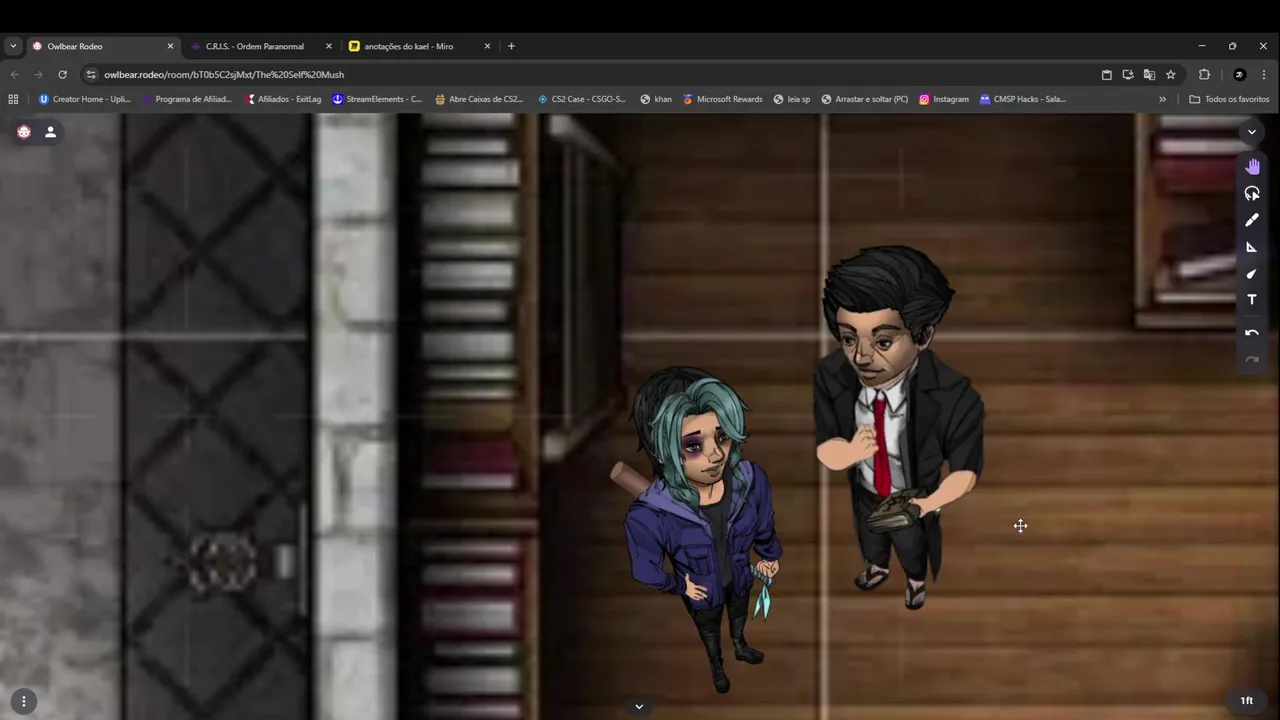Open Creator Home bookmark
This screenshot has height=720, width=1280.
[85, 99]
